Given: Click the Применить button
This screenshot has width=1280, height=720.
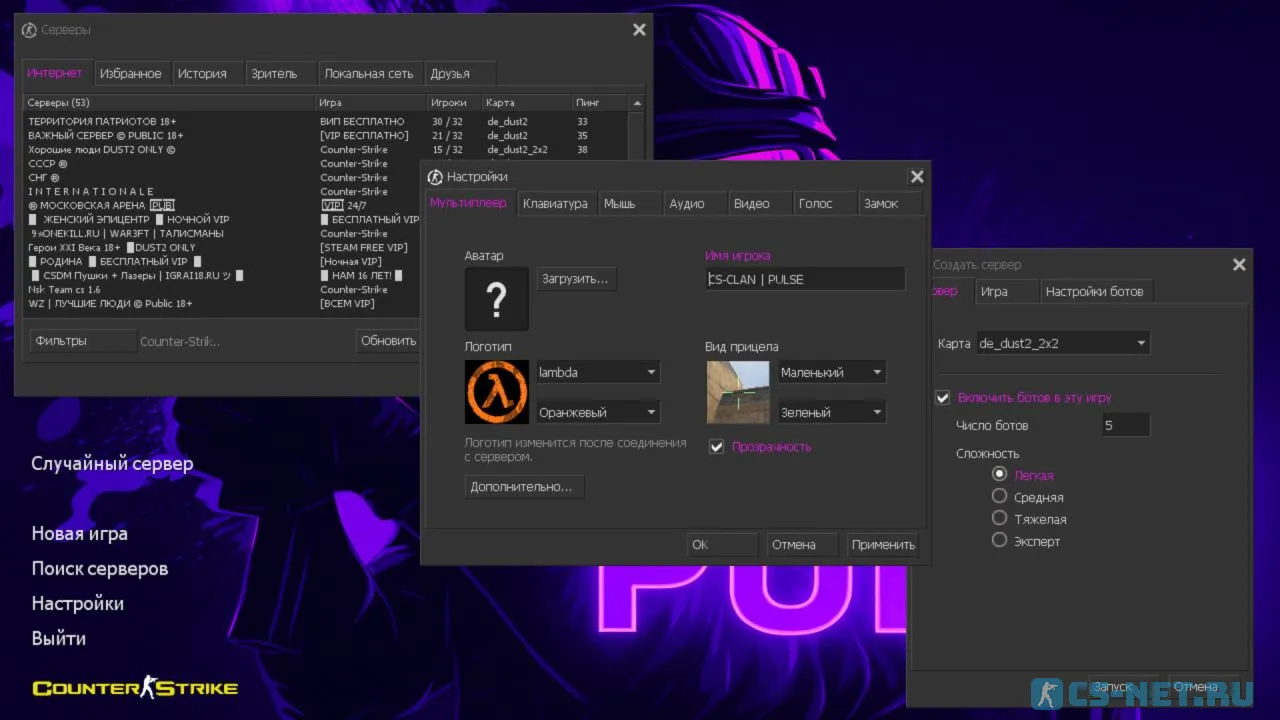Looking at the screenshot, I should [x=883, y=545].
